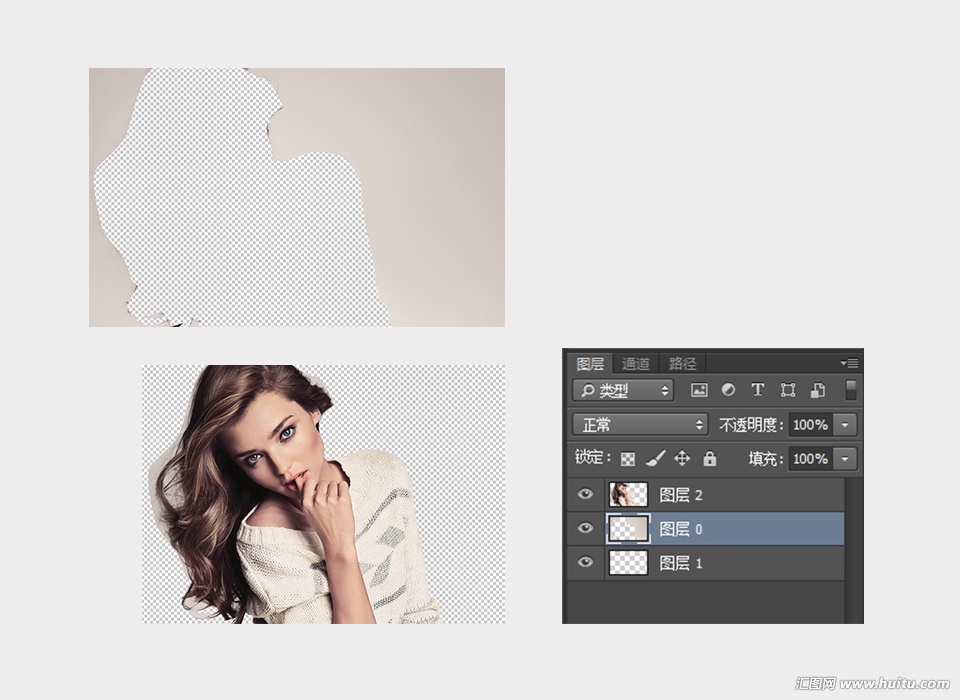Image resolution: width=960 pixels, height=700 pixels.
Task: Open the layers panel flyout menu
Action: pyautogui.click(x=849, y=363)
